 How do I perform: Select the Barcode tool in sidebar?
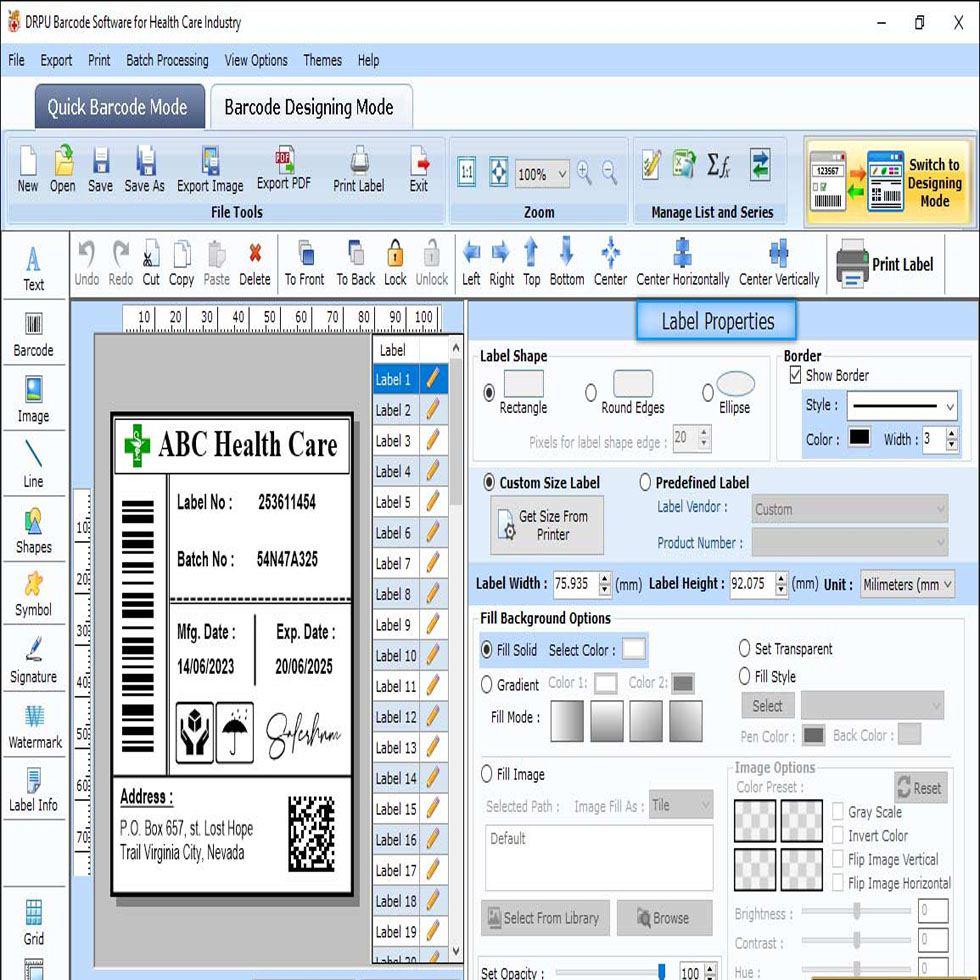pos(33,333)
